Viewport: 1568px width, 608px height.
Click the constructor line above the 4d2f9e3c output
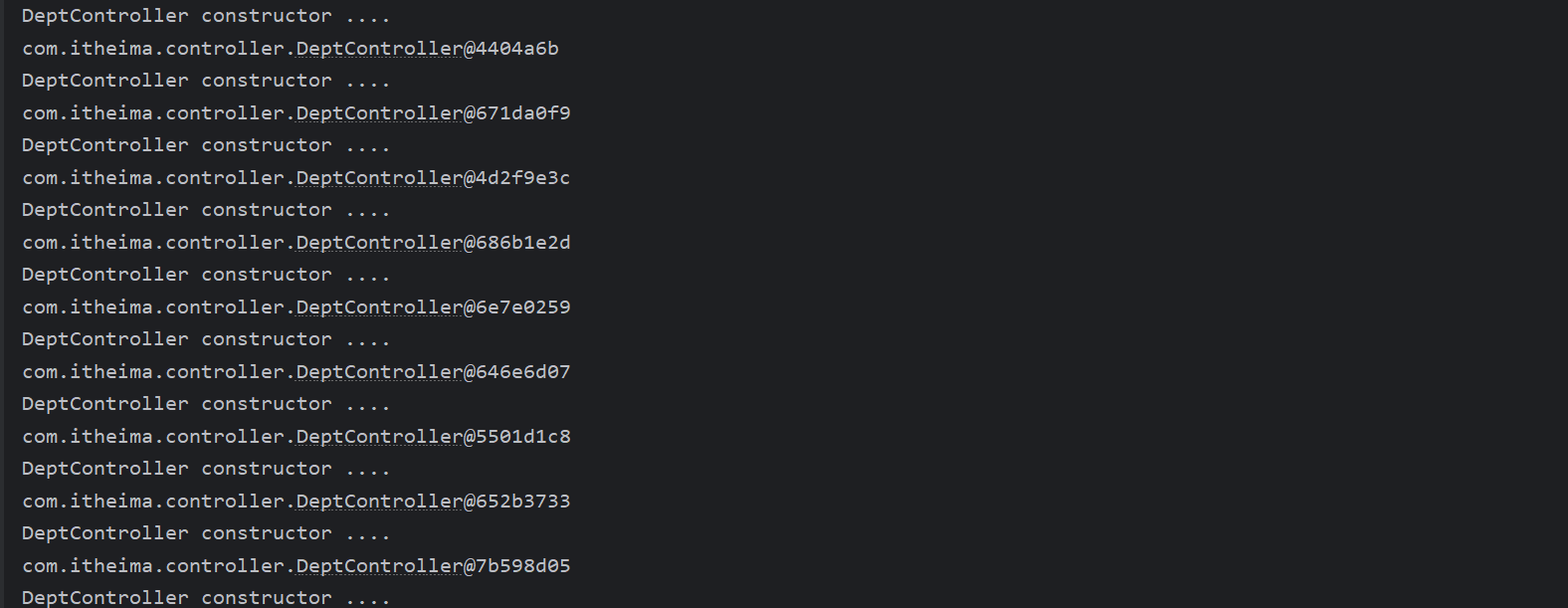[206, 145]
